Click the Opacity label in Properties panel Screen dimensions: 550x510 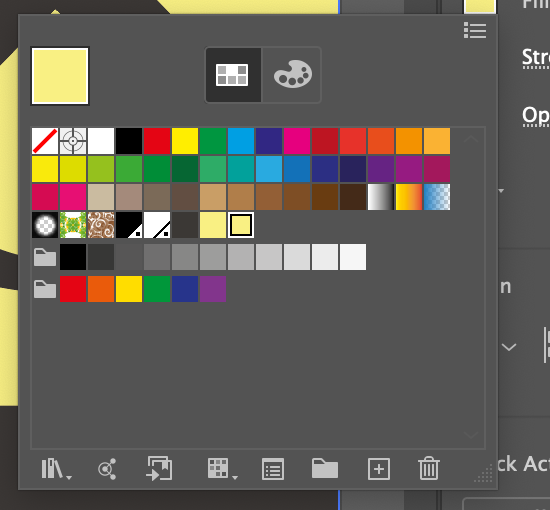coord(536,116)
